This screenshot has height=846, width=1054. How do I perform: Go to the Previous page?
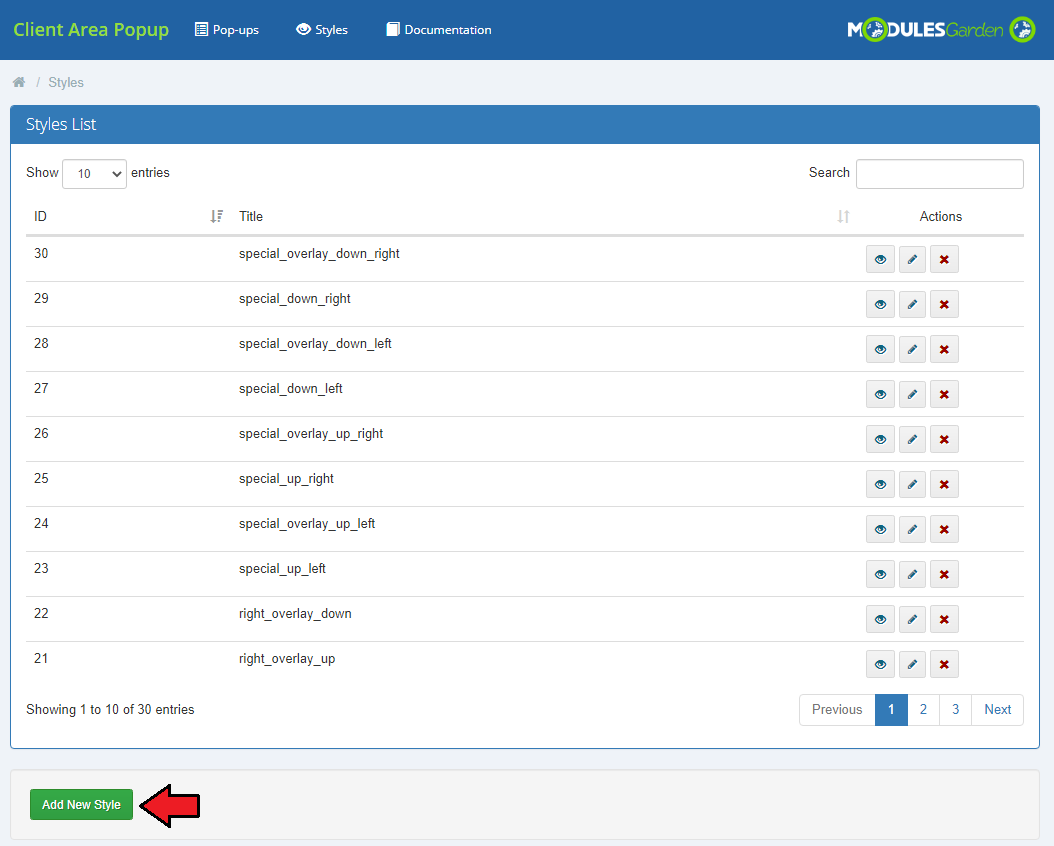837,710
